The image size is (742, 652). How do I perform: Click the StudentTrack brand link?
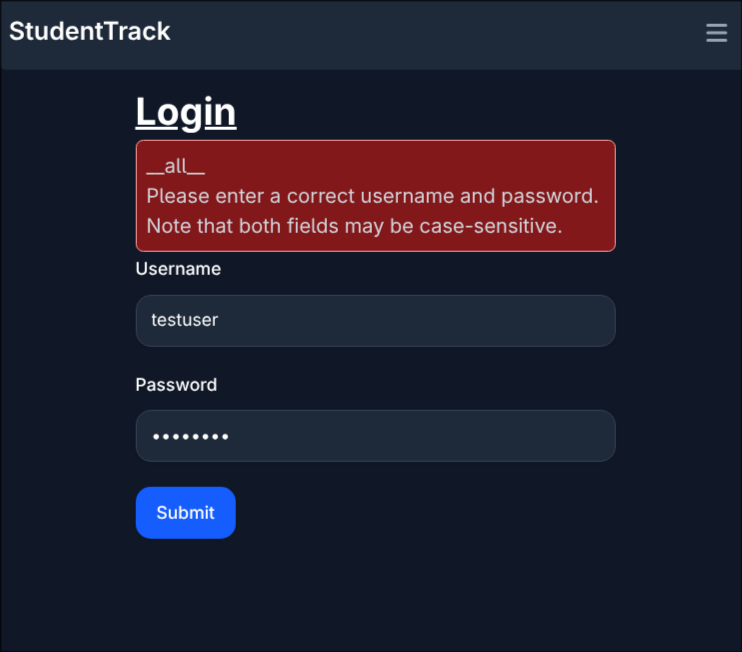90,32
